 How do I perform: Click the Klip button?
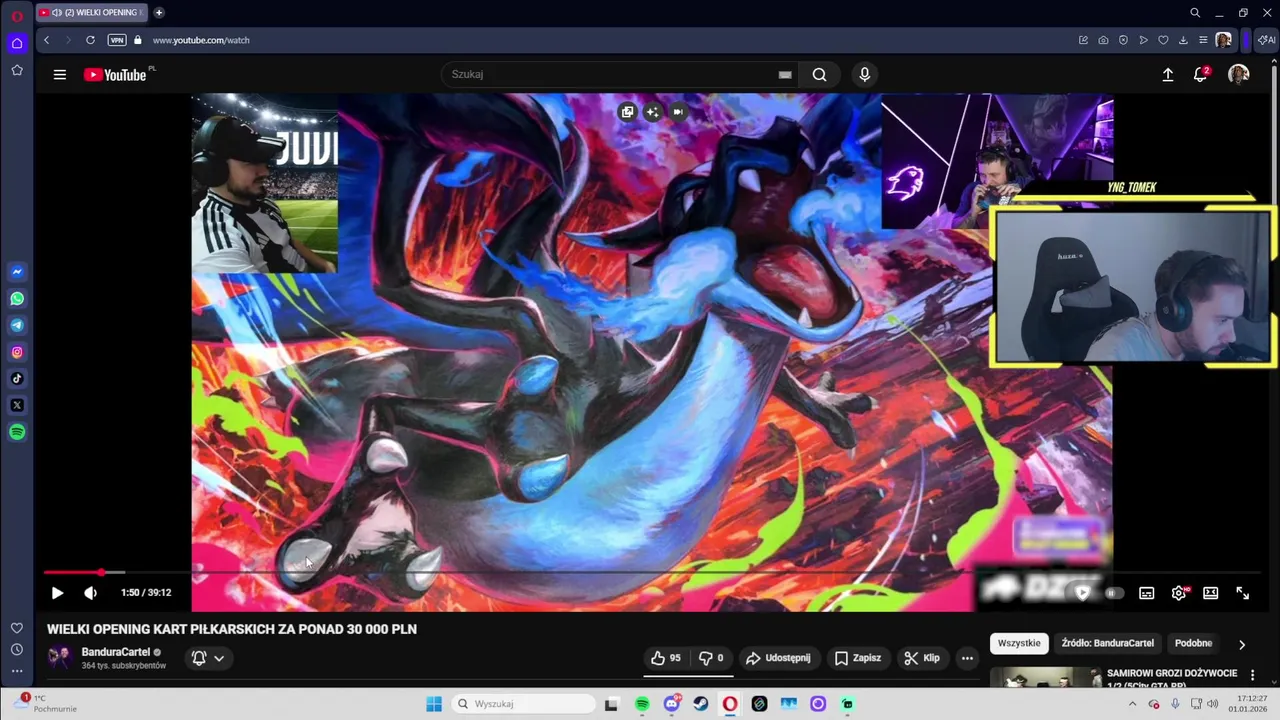pyautogui.click(x=922, y=658)
